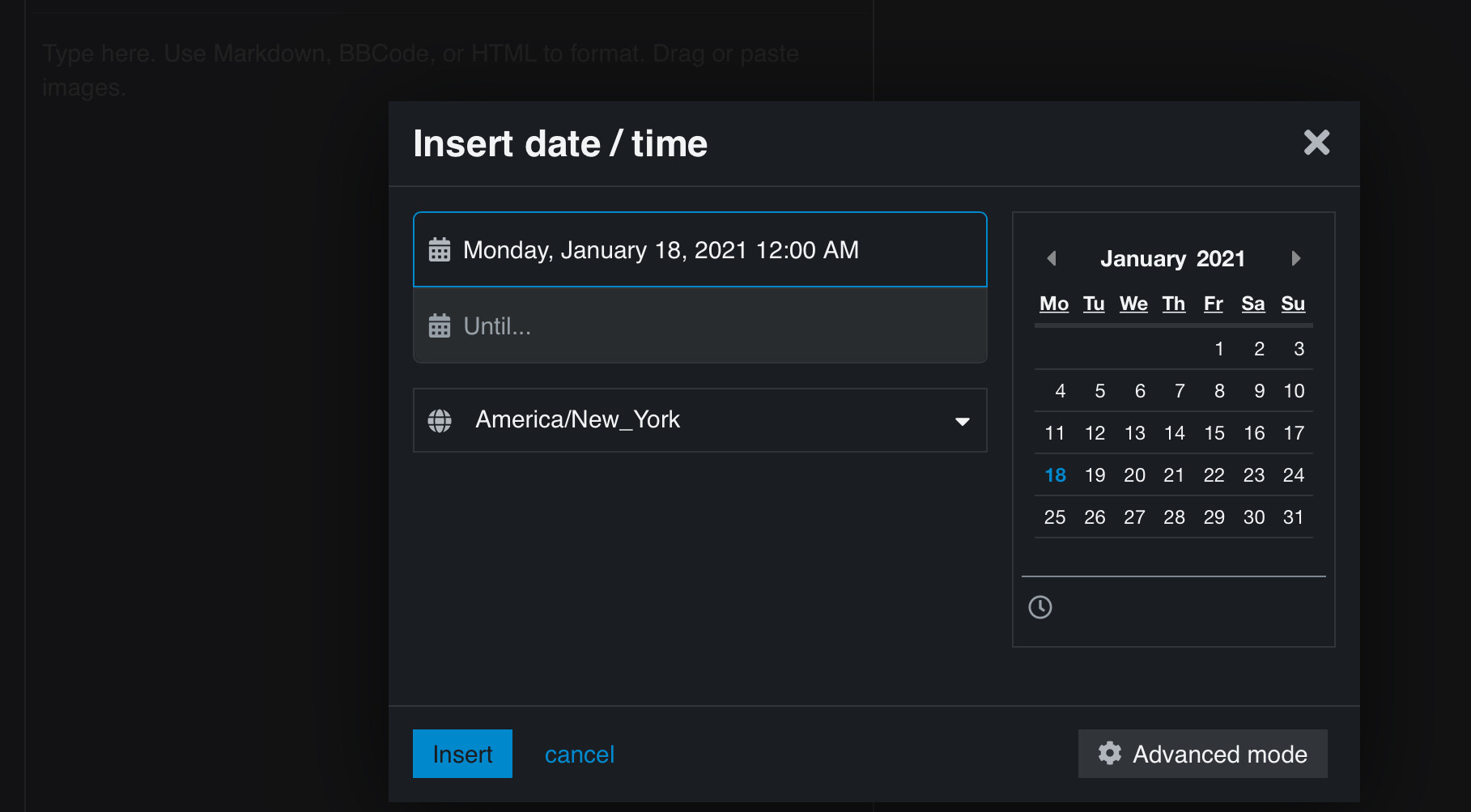
Task: Click the calendar icon in the start date field
Action: [x=440, y=250]
